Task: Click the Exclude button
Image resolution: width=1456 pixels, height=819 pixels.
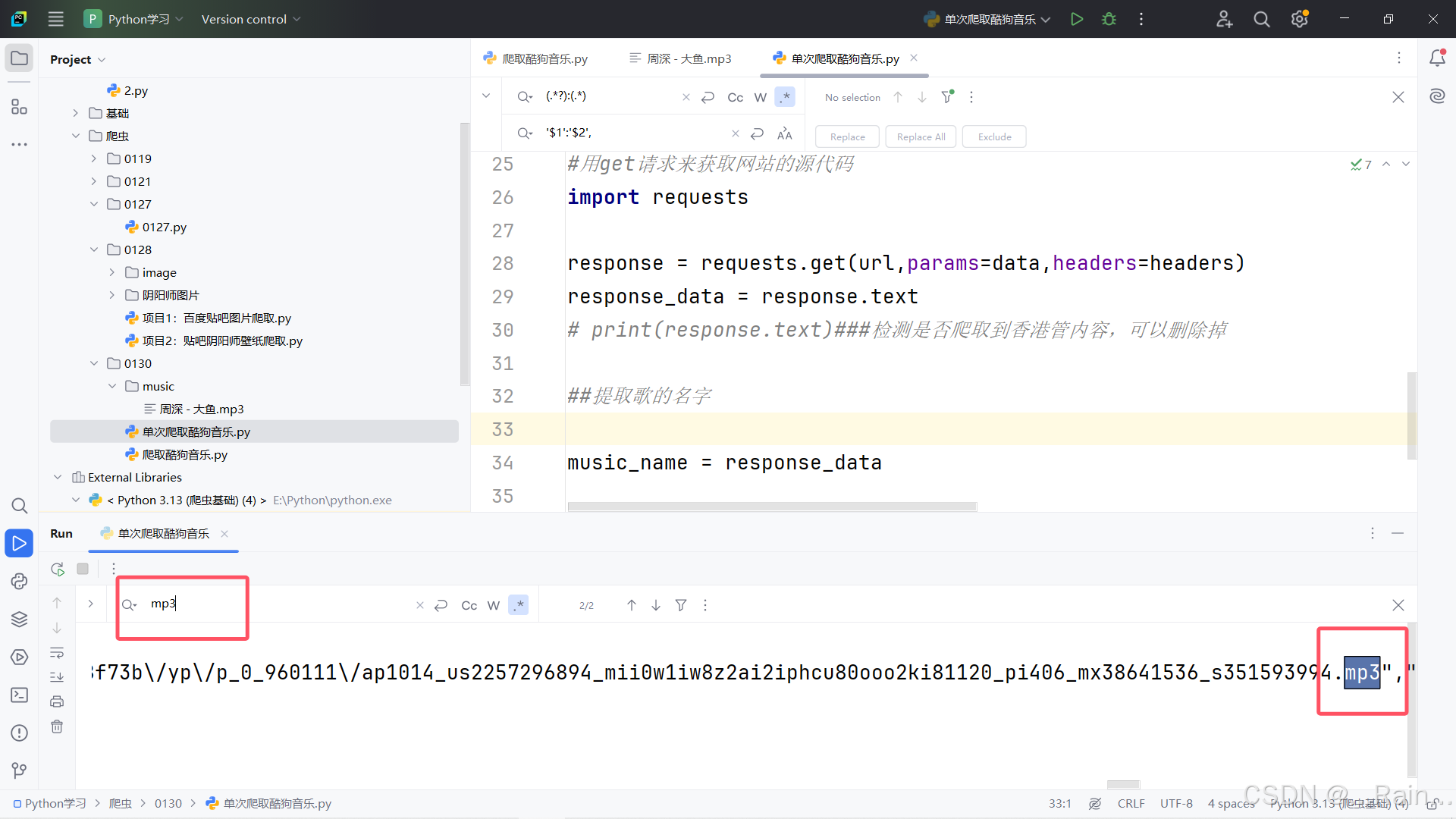Action: (994, 136)
